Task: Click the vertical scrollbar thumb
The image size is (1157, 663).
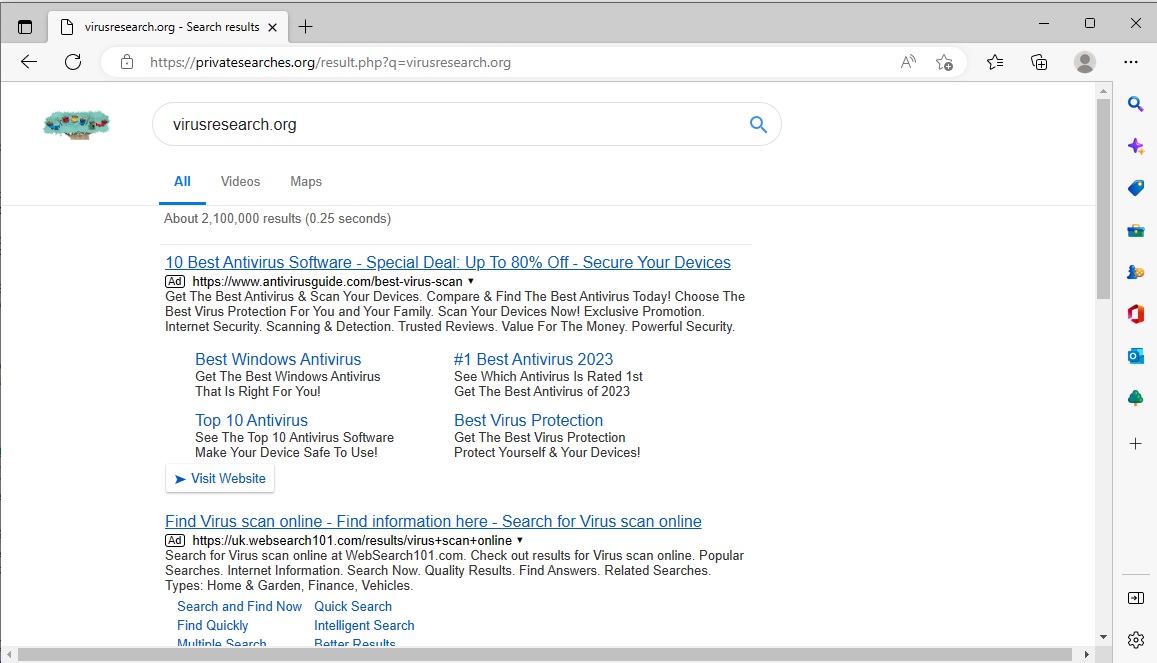Action: 1103,199
